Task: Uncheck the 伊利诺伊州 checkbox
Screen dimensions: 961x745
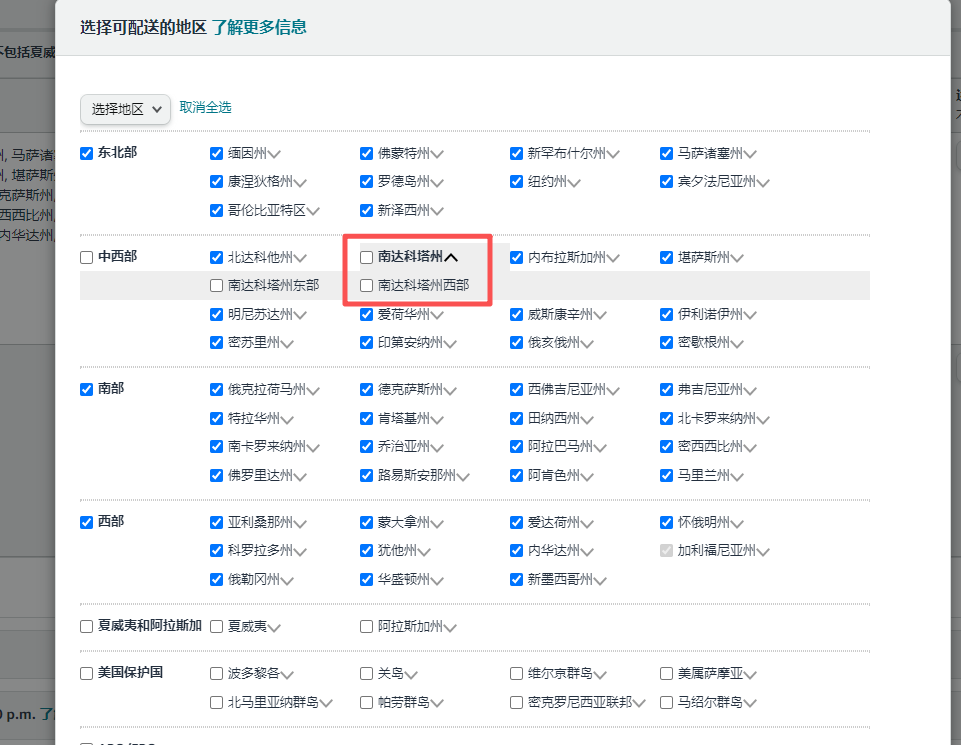Action: (x=667, y=314)
